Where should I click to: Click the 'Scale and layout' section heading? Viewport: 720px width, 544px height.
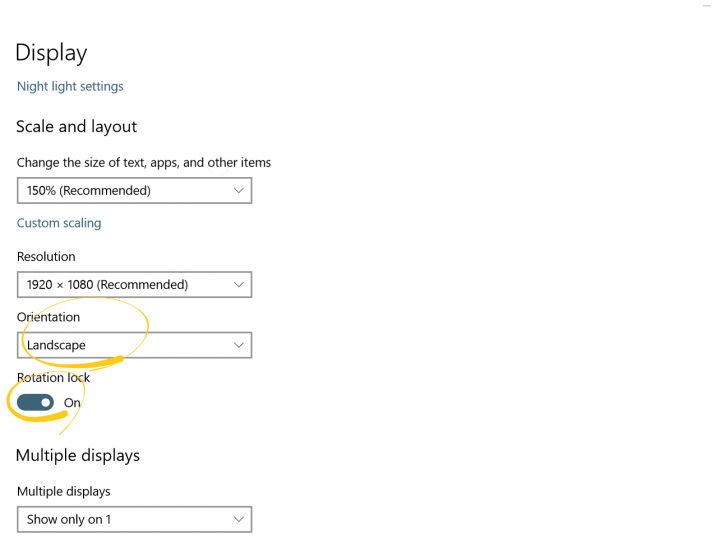tap(77, 127)
